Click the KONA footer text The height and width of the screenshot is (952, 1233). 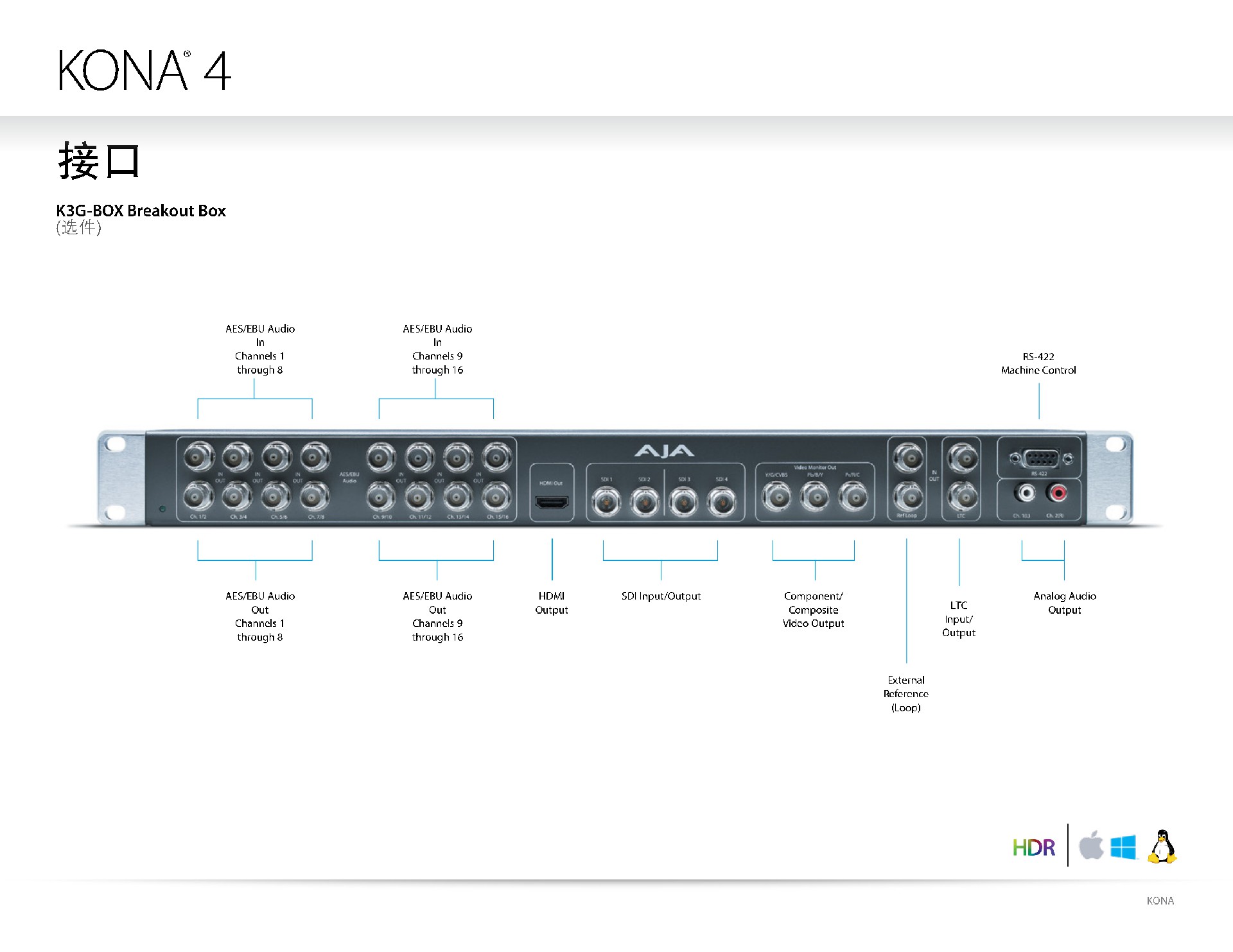click(1160, 901)
